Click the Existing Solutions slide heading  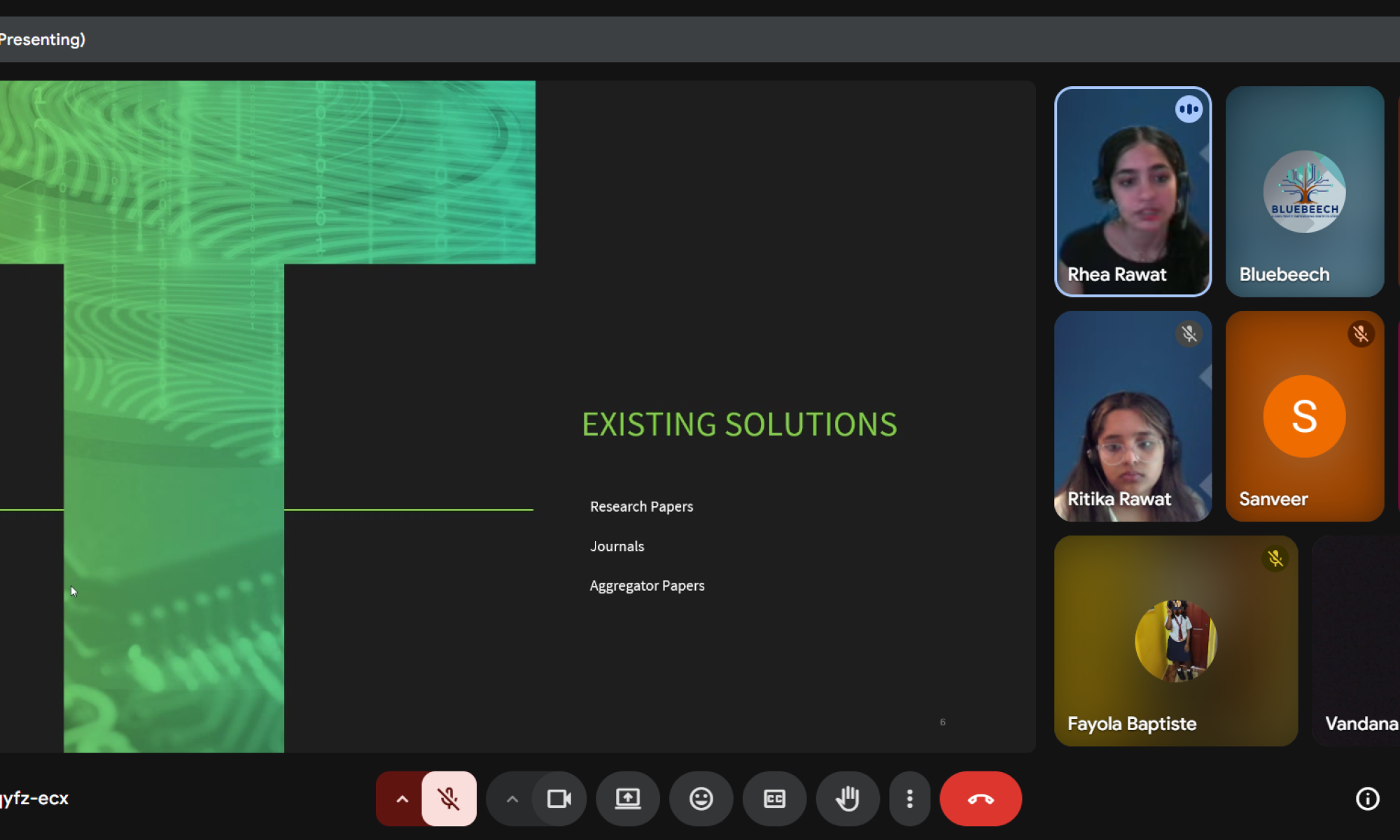coord(739,424)
